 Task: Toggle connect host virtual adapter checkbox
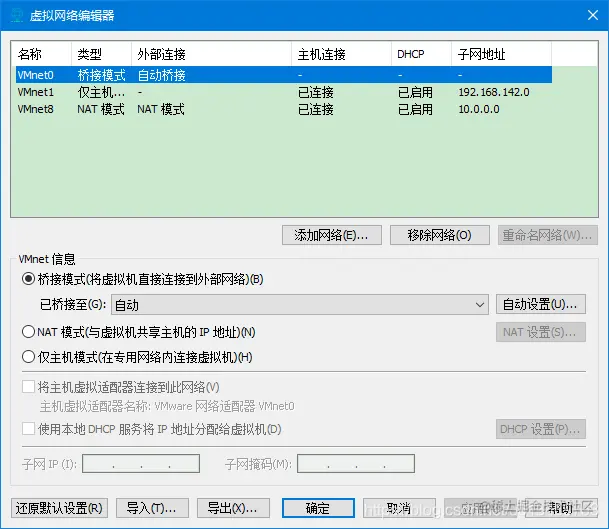28,387
